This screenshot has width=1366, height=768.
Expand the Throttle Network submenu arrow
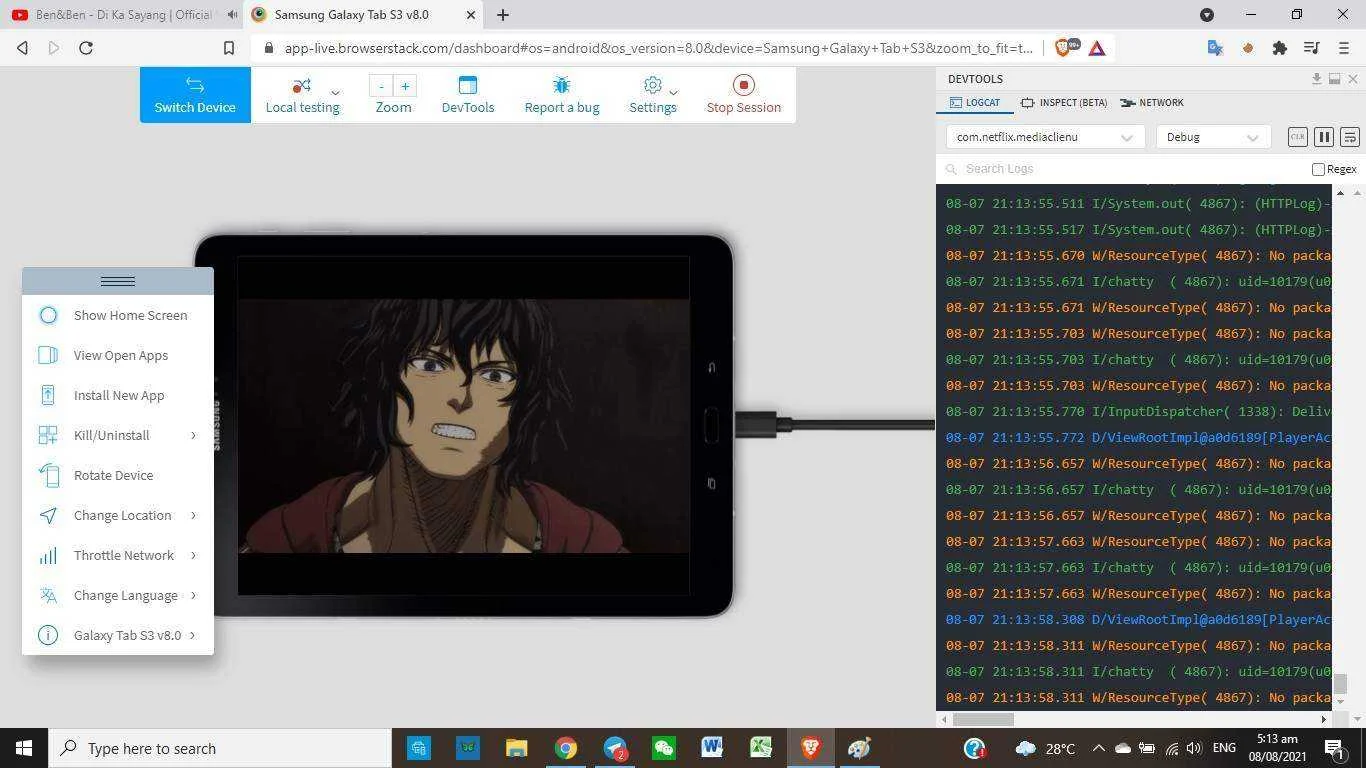[193, 555]
